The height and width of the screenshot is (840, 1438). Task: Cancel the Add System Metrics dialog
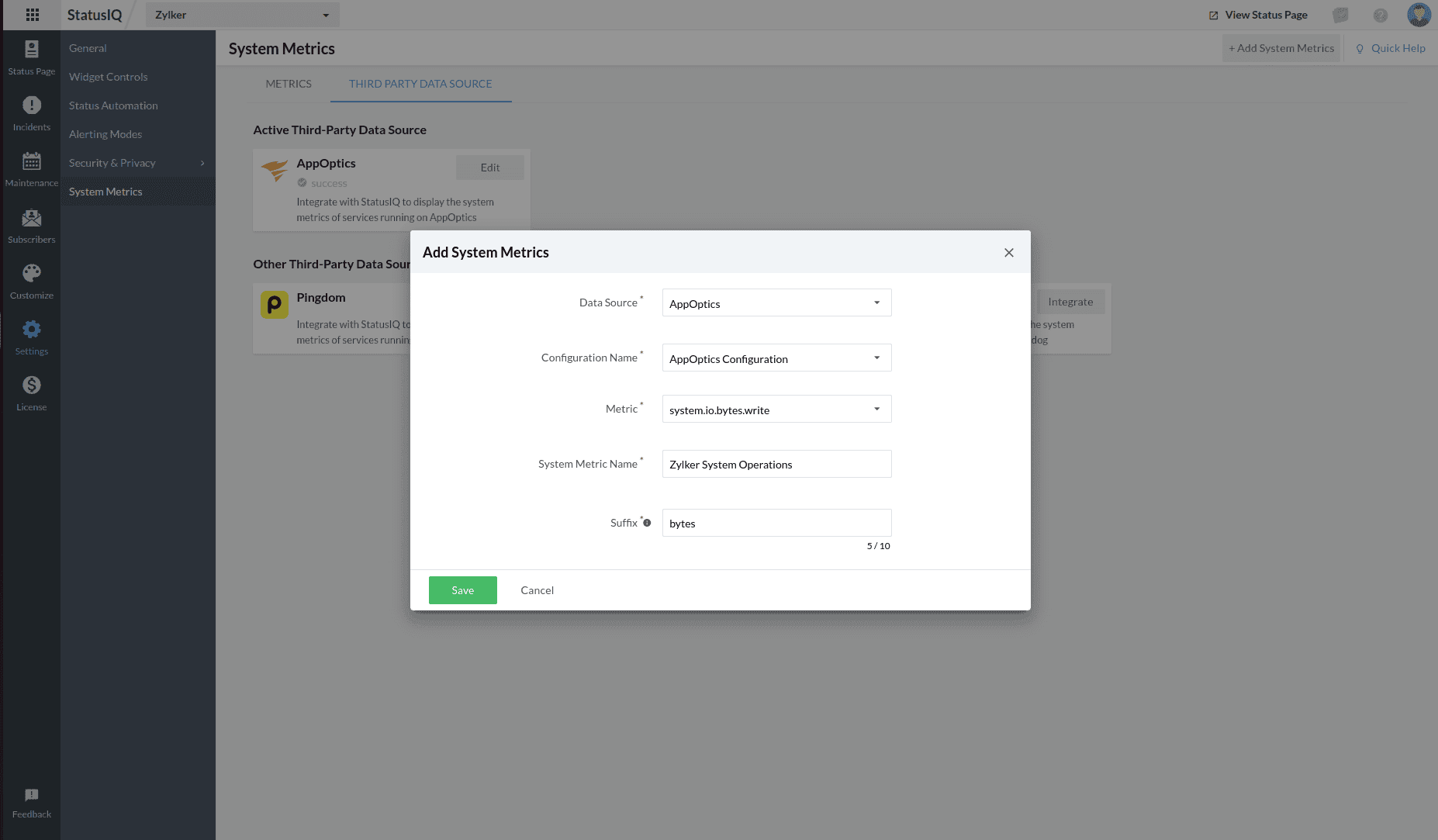tap(537, 590)
